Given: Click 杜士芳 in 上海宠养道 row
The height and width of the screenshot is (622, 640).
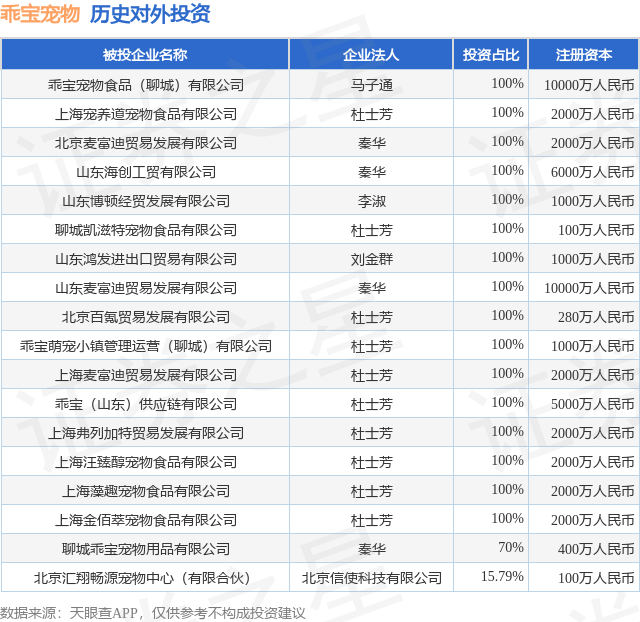Looking at the screenshot, I should pos(371,114).
